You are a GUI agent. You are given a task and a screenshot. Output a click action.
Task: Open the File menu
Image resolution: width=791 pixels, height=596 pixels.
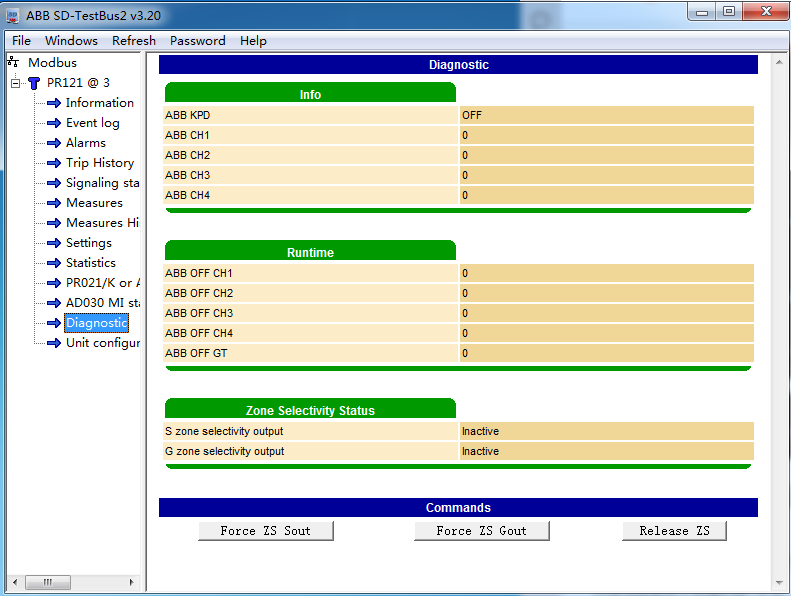click(x=21, y=41)
